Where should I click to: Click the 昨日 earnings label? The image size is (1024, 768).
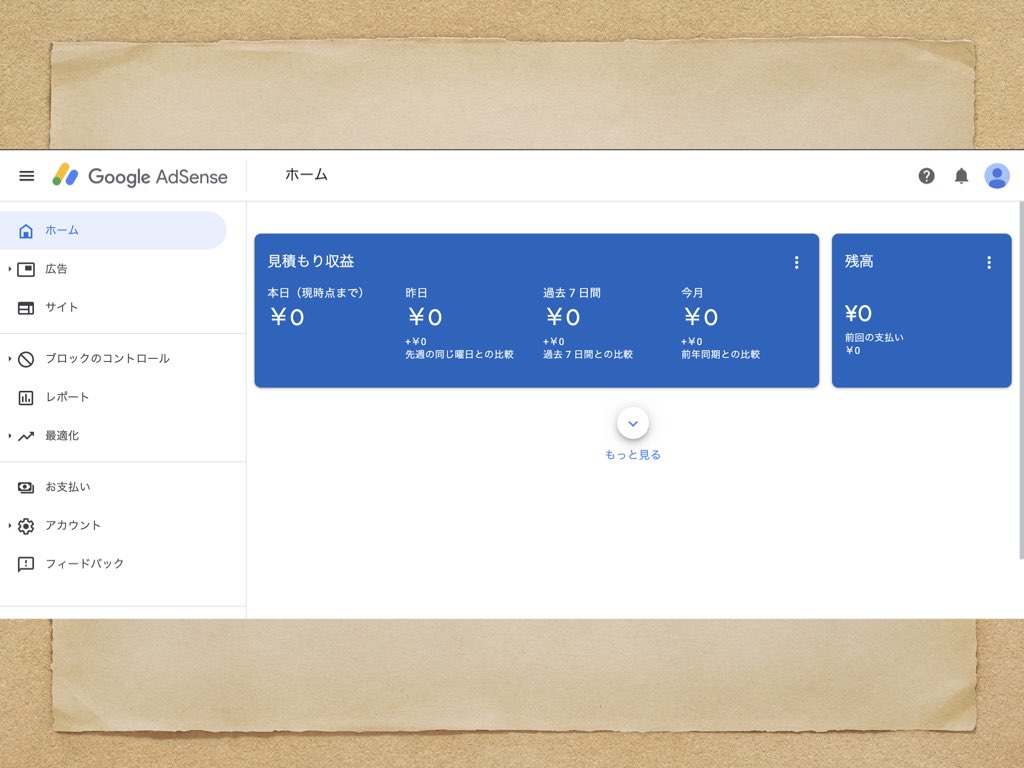[416, 293]
